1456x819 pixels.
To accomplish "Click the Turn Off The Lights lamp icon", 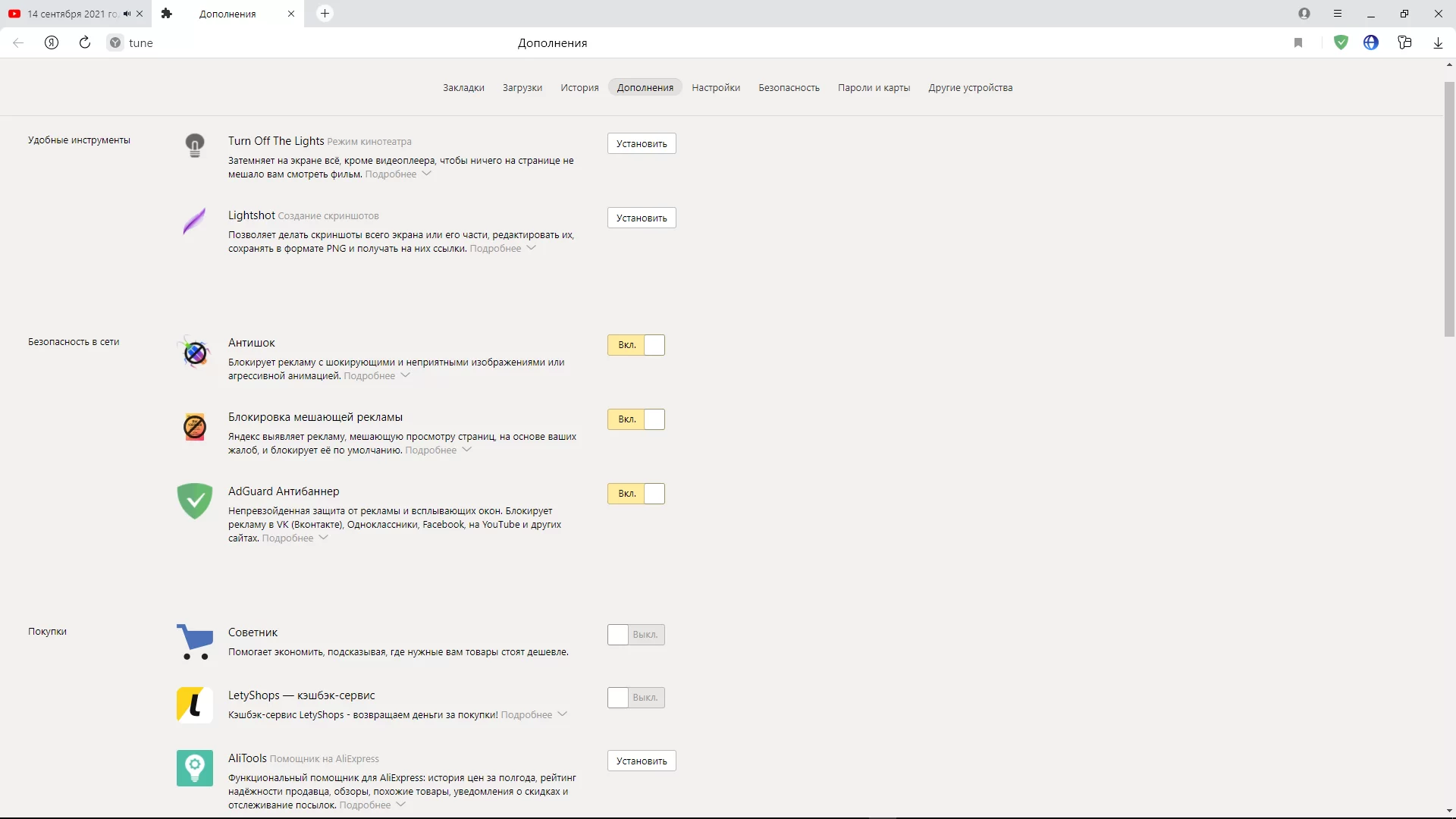I will [x=195, y=145].
